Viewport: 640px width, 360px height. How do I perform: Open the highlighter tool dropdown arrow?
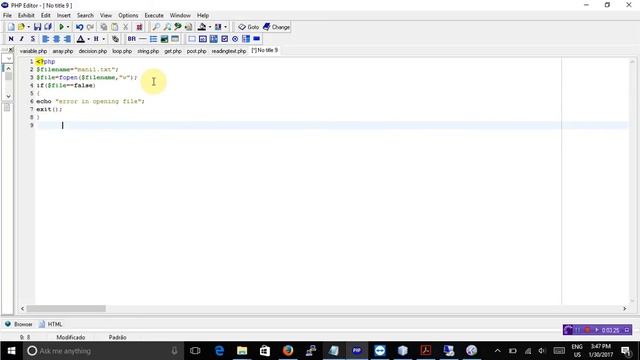click(x=210, y=27)
